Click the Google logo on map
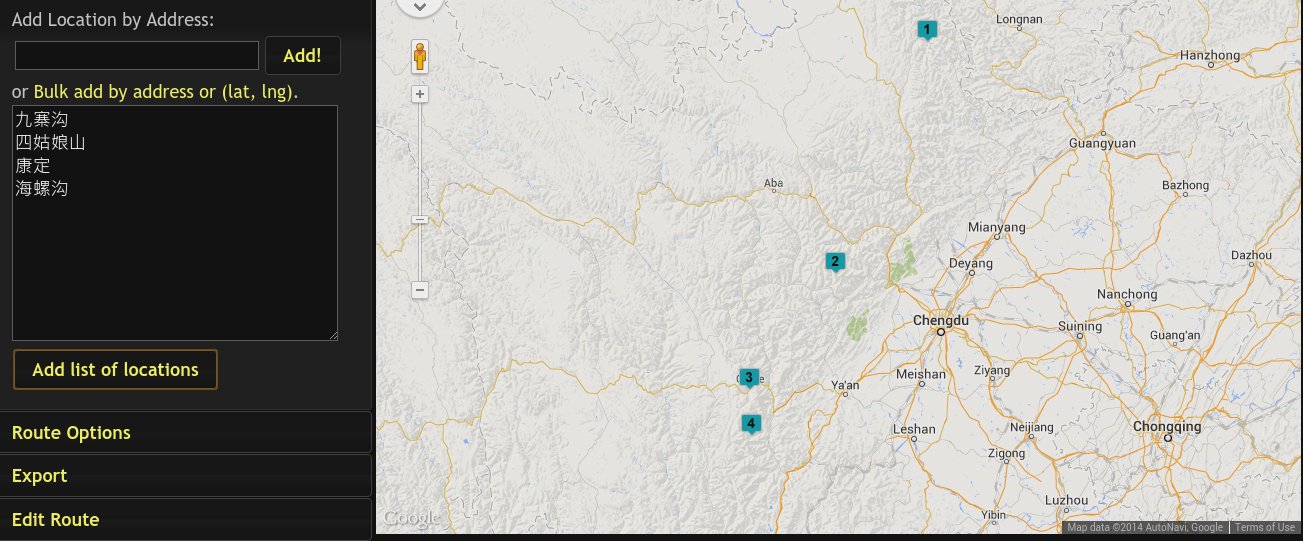This screenshot has height=541, width=1303. (411, 518)
